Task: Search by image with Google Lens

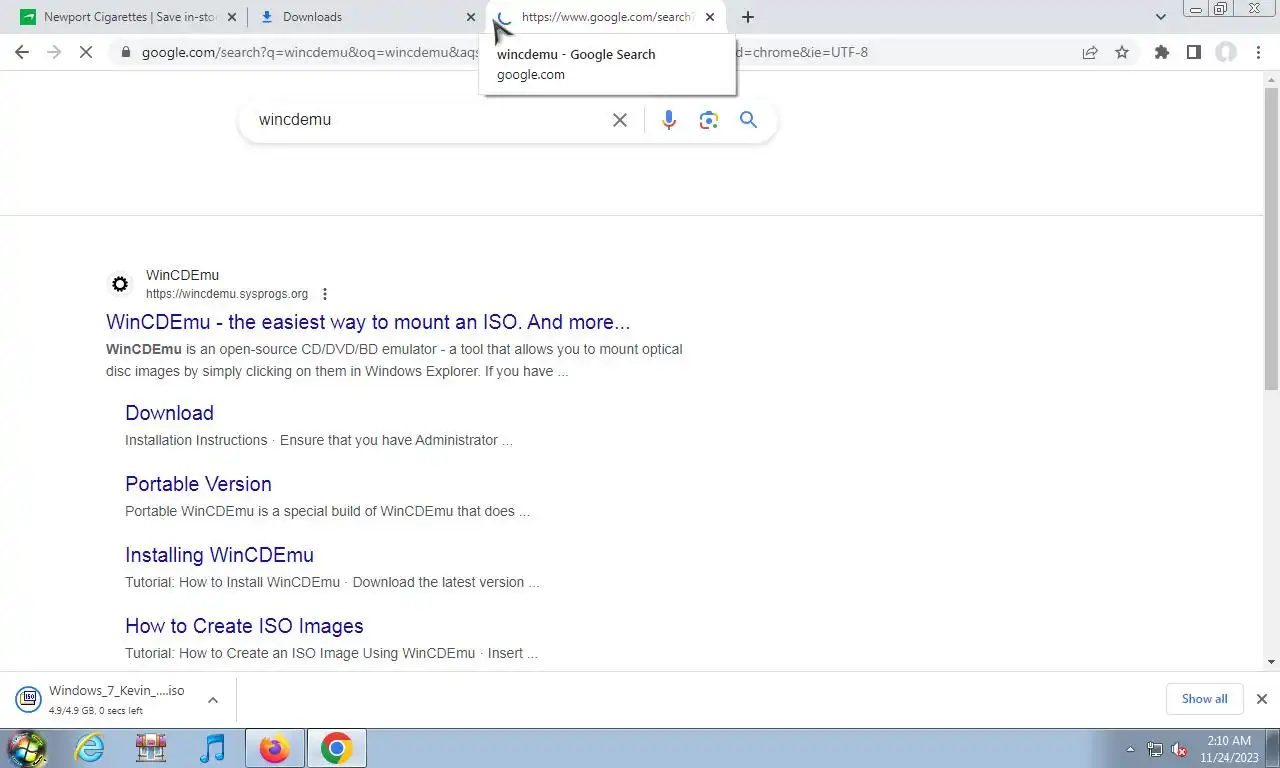Action: [x=709, y=120]
